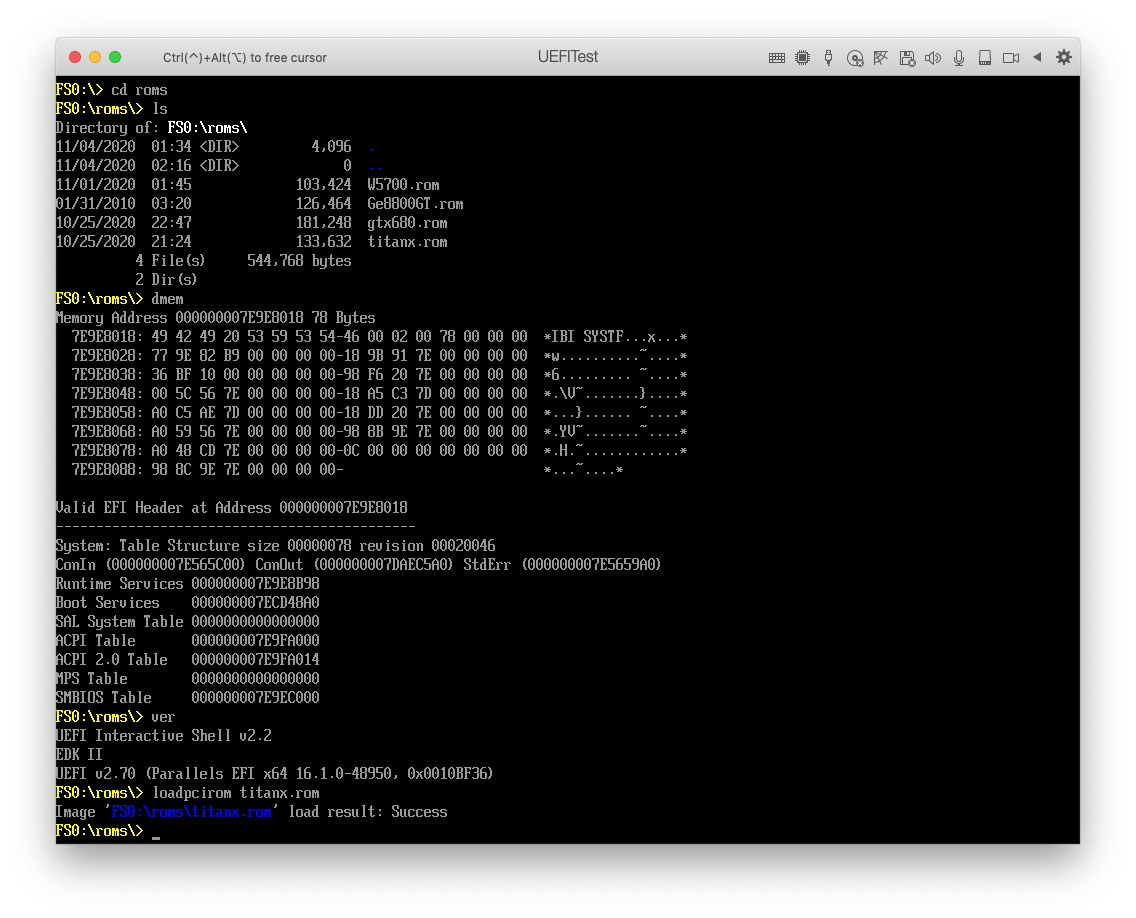The height and width of the screenshot is (918, 1136).
Task: Collapse the status icons with the arrow
Action: (x=1037, y=57)
